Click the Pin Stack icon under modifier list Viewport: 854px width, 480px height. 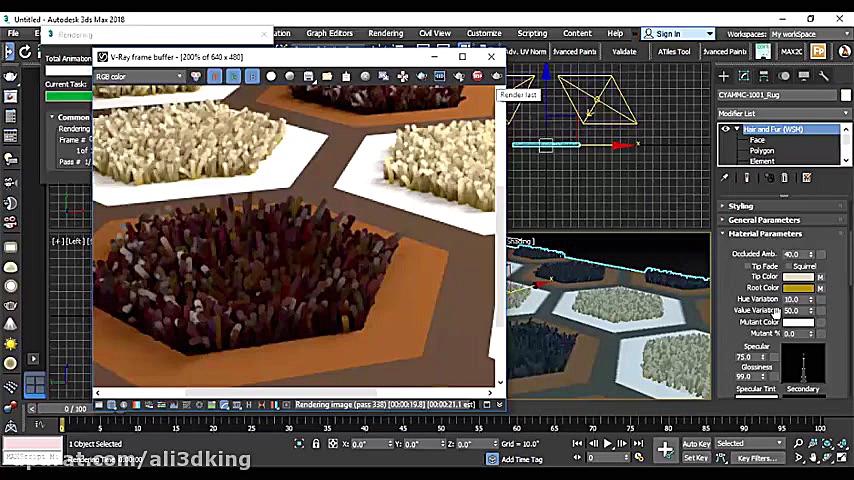725,178
